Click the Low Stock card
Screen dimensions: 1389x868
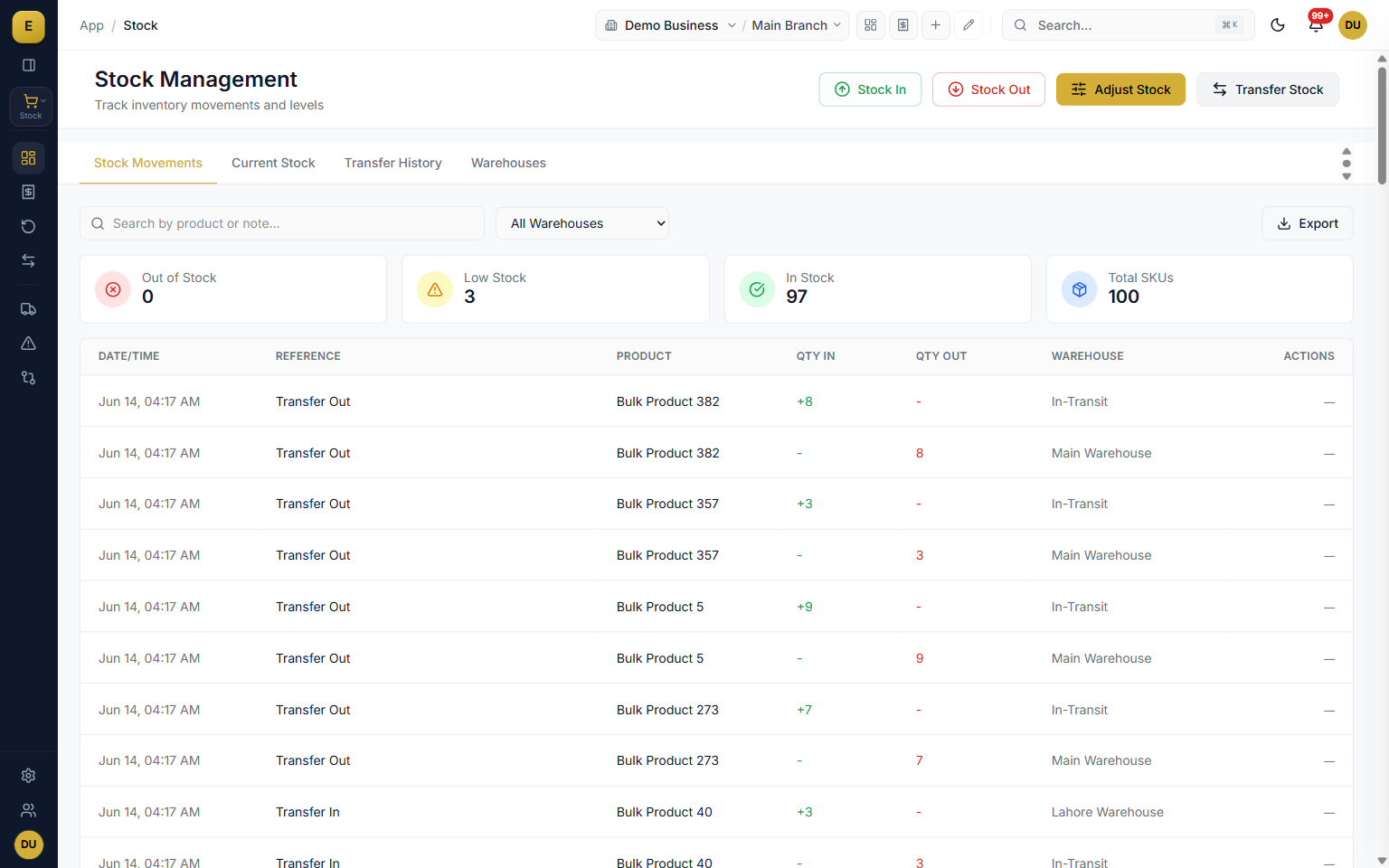pos(555,288)
